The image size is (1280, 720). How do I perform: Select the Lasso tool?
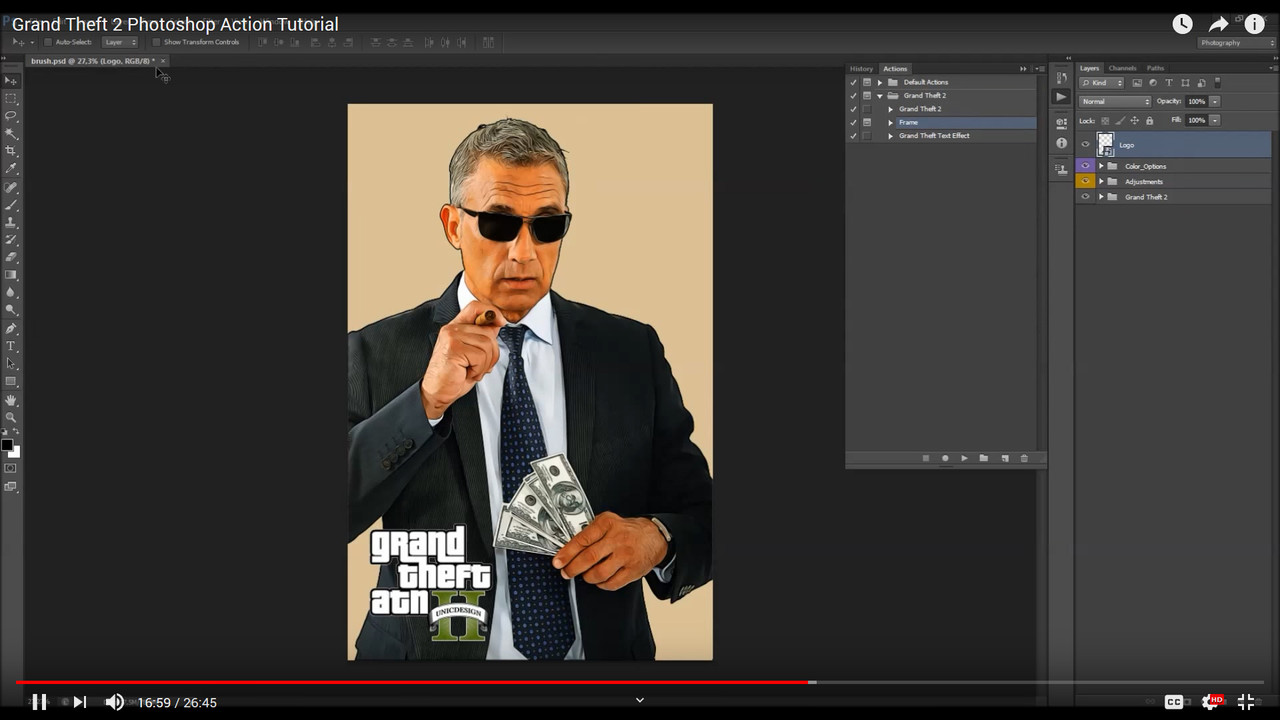point(11,116)
